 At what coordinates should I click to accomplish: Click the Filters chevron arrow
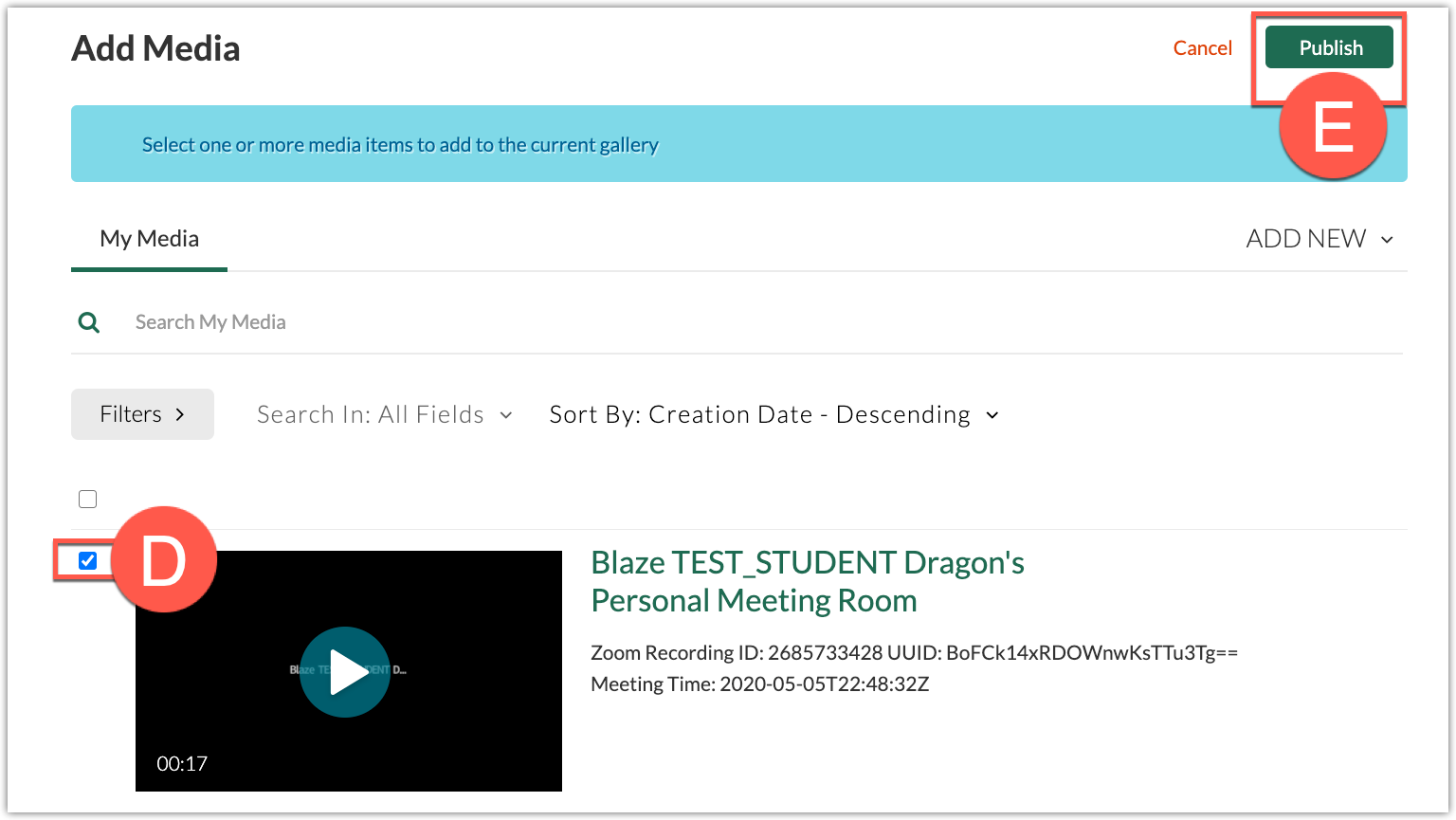click(x=180, y=414)
